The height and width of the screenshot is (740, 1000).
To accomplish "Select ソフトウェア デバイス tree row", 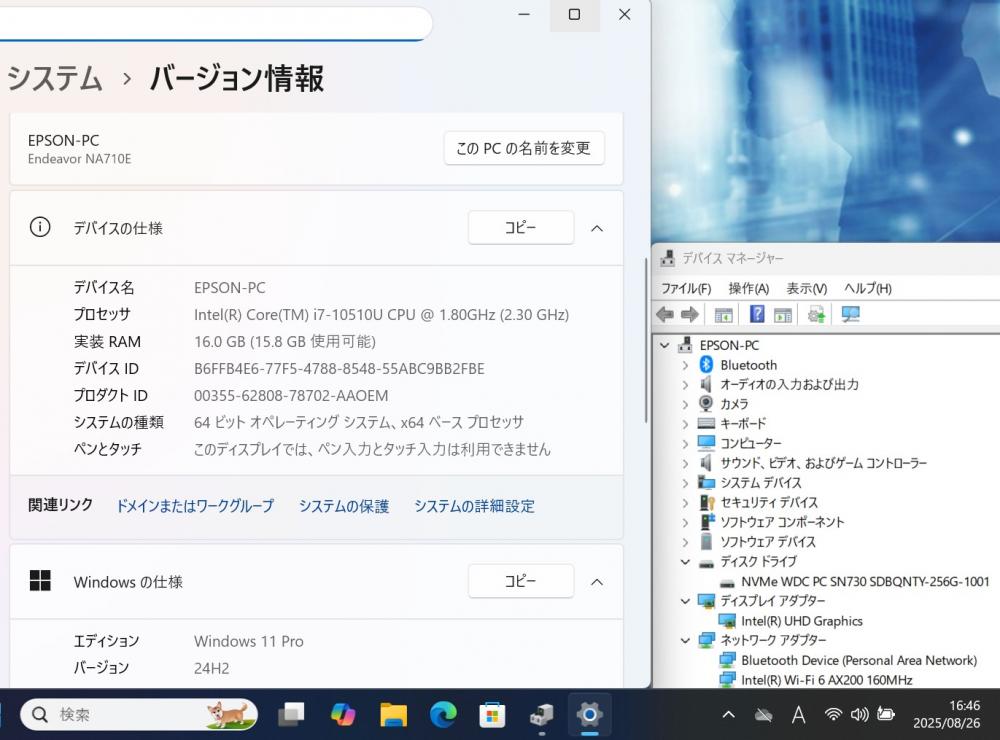I will [768, 542].
